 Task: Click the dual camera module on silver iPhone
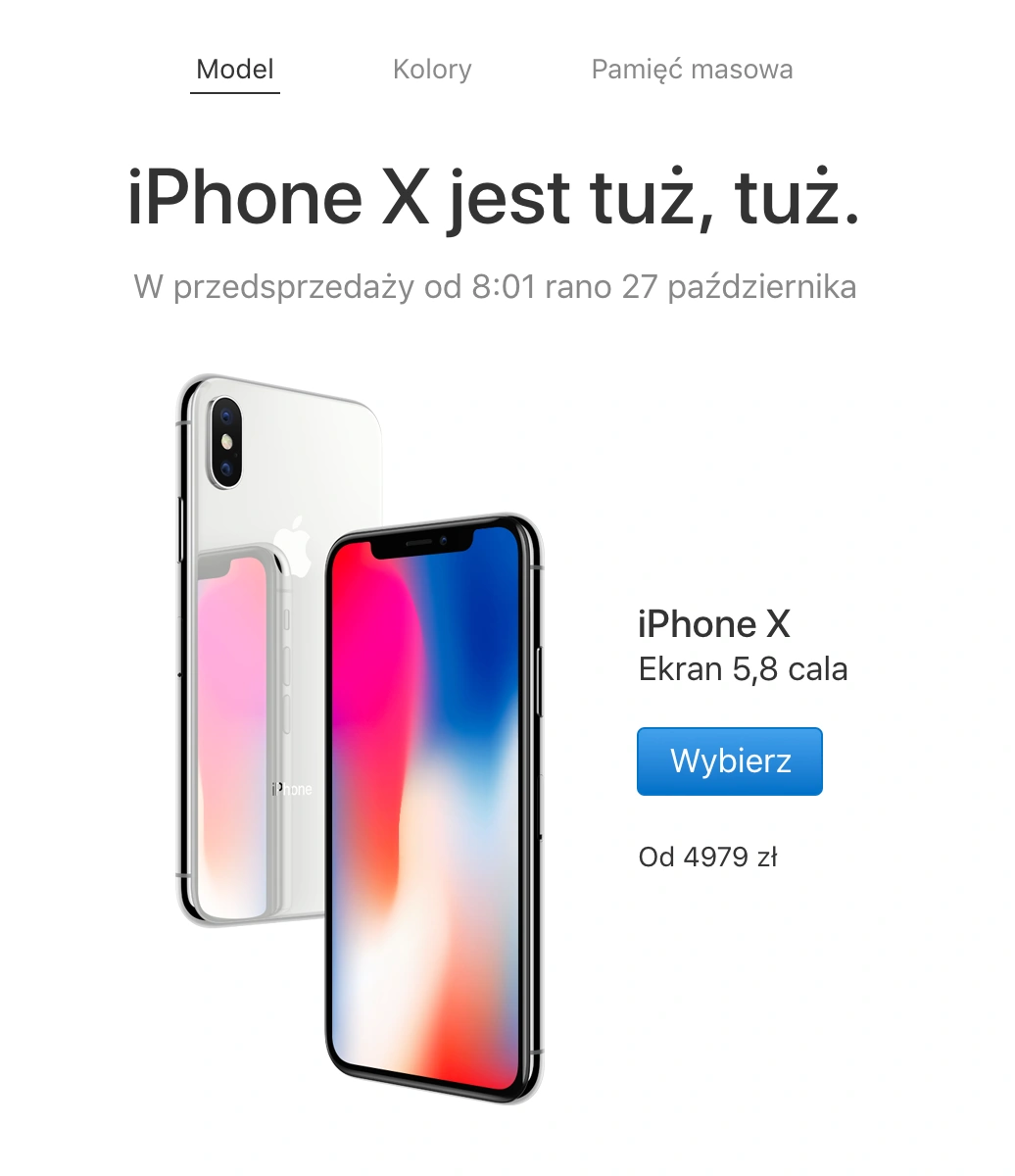pos(226,441)
